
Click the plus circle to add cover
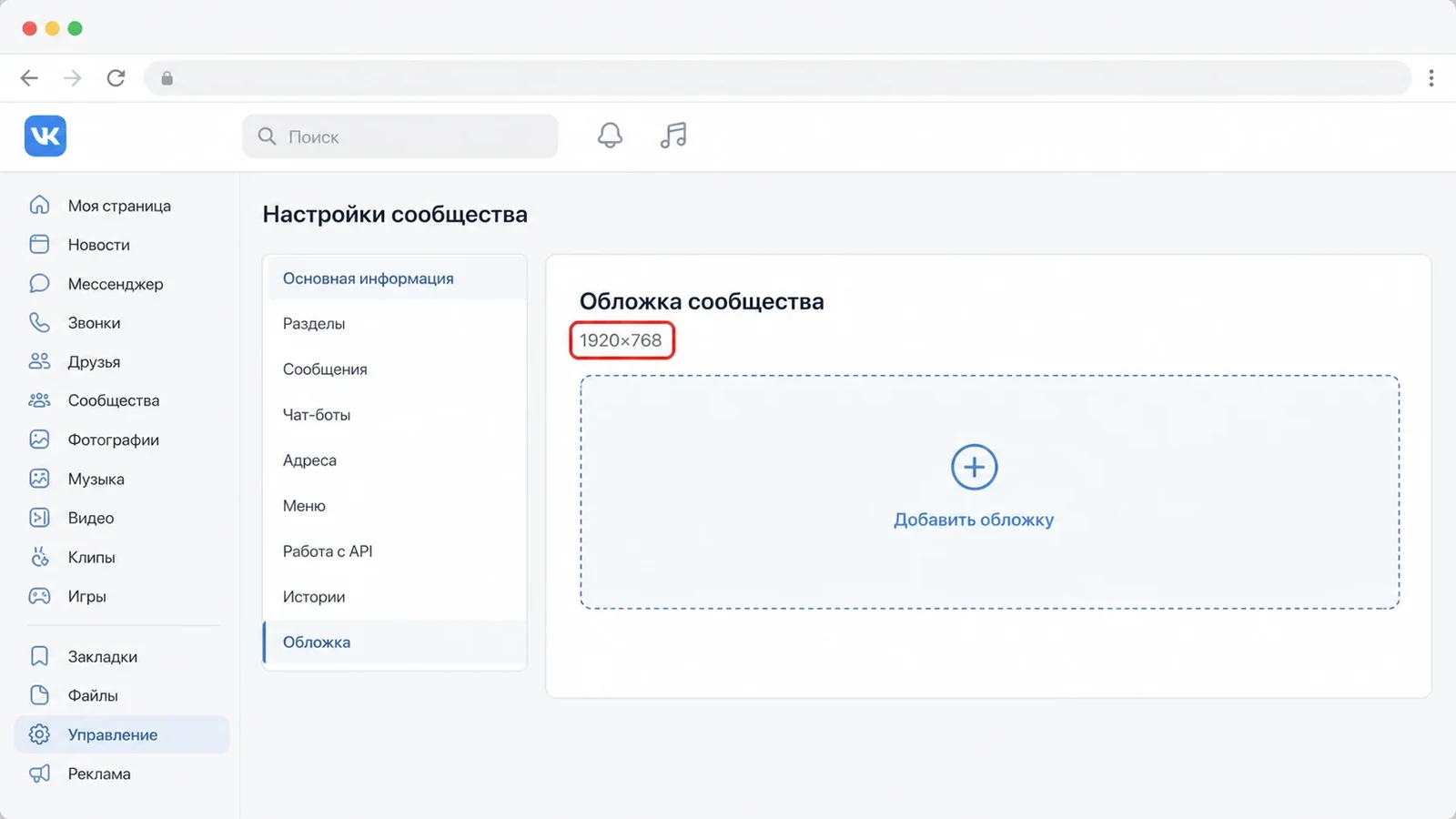pyautogui.click(x=975, y=467)
